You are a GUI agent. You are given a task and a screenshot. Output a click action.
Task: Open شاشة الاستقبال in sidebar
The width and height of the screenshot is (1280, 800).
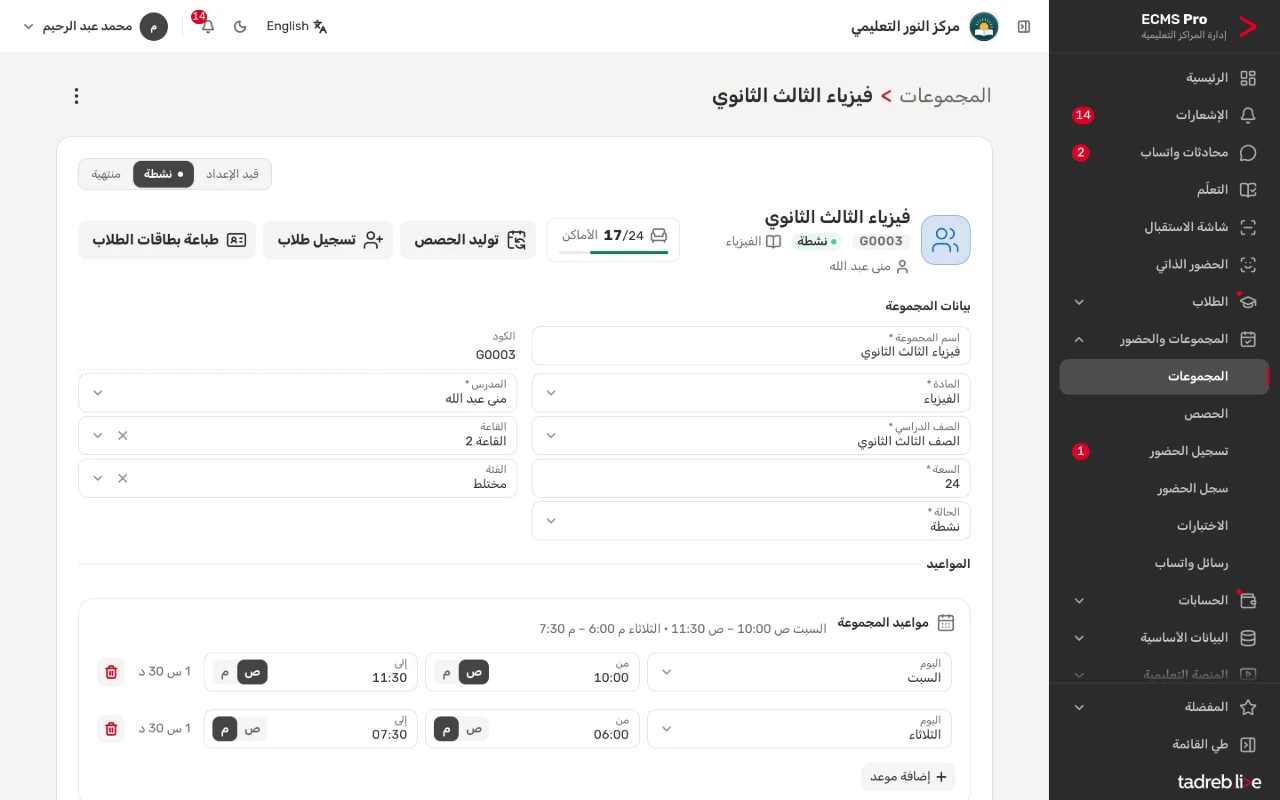(1164, 227)
